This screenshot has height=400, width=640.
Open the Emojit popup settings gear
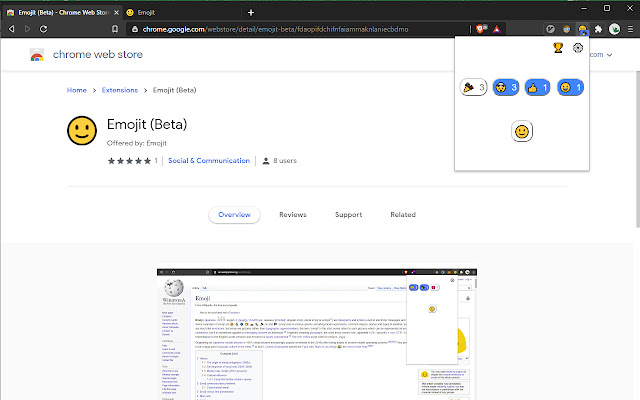578,48
